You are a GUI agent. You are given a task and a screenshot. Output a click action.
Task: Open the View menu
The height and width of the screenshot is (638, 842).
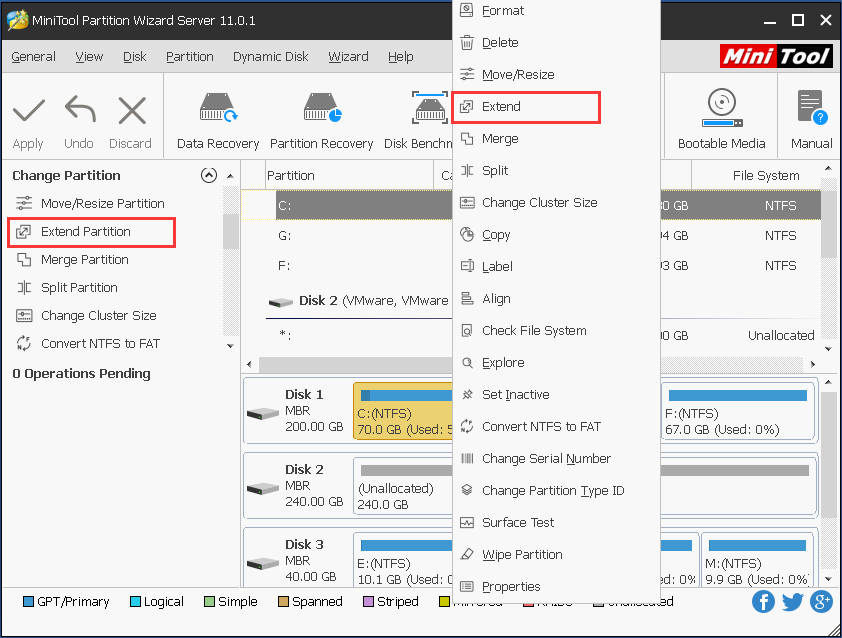[x=89, y=56]
